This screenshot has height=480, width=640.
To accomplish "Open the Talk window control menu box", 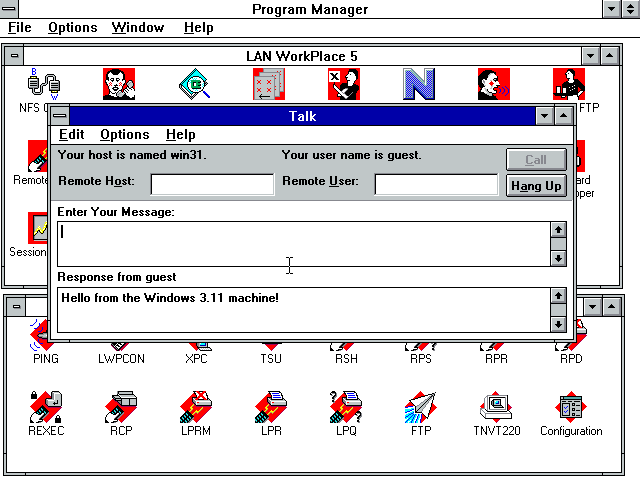I will [60, 116].
